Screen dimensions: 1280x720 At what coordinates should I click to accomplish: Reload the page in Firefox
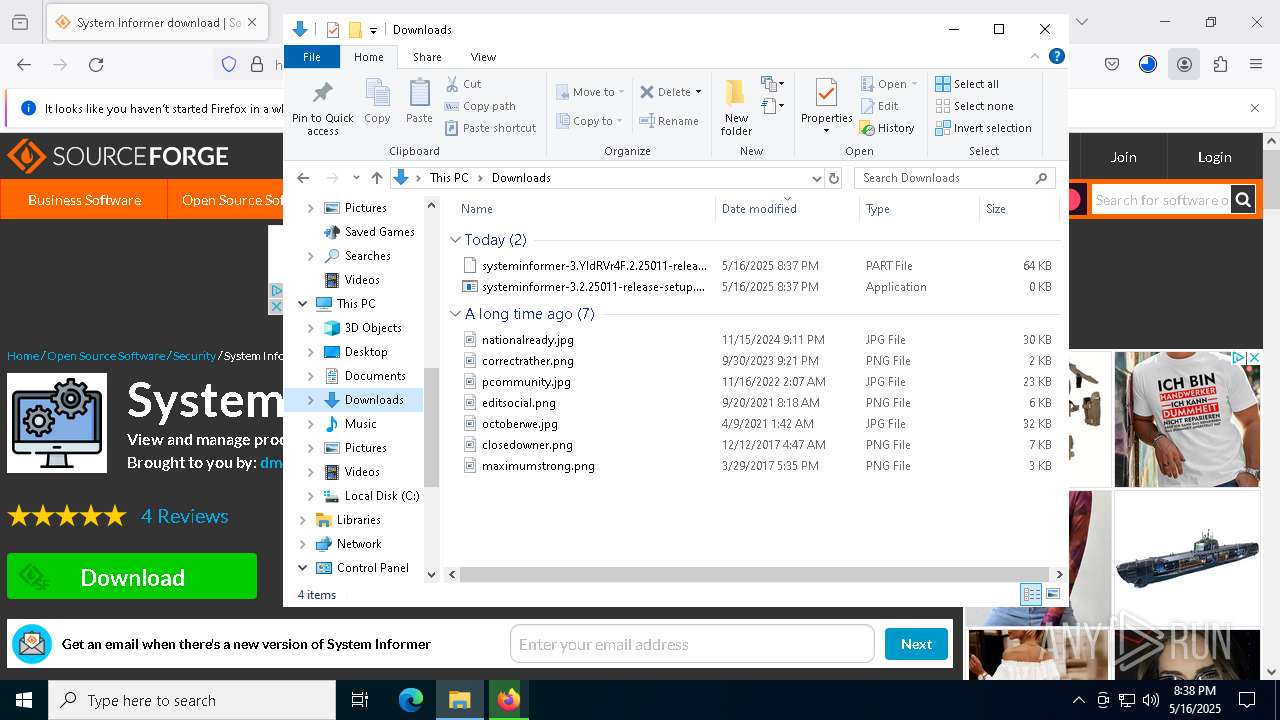click(96, 64)
